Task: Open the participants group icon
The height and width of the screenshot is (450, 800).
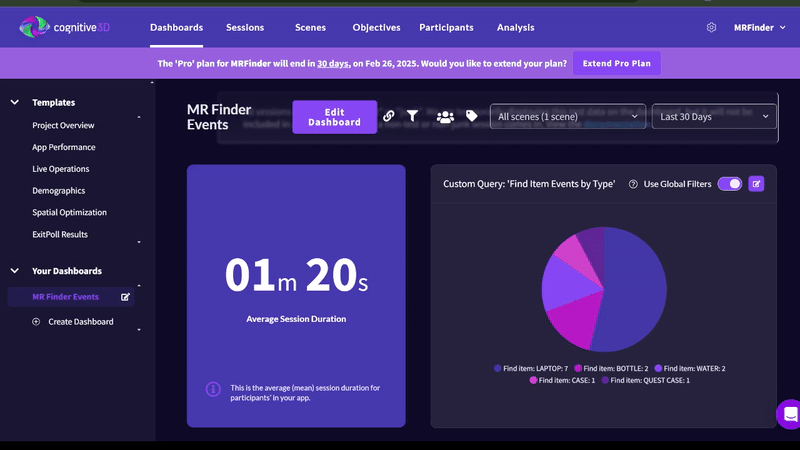Action: click(445, 117)
